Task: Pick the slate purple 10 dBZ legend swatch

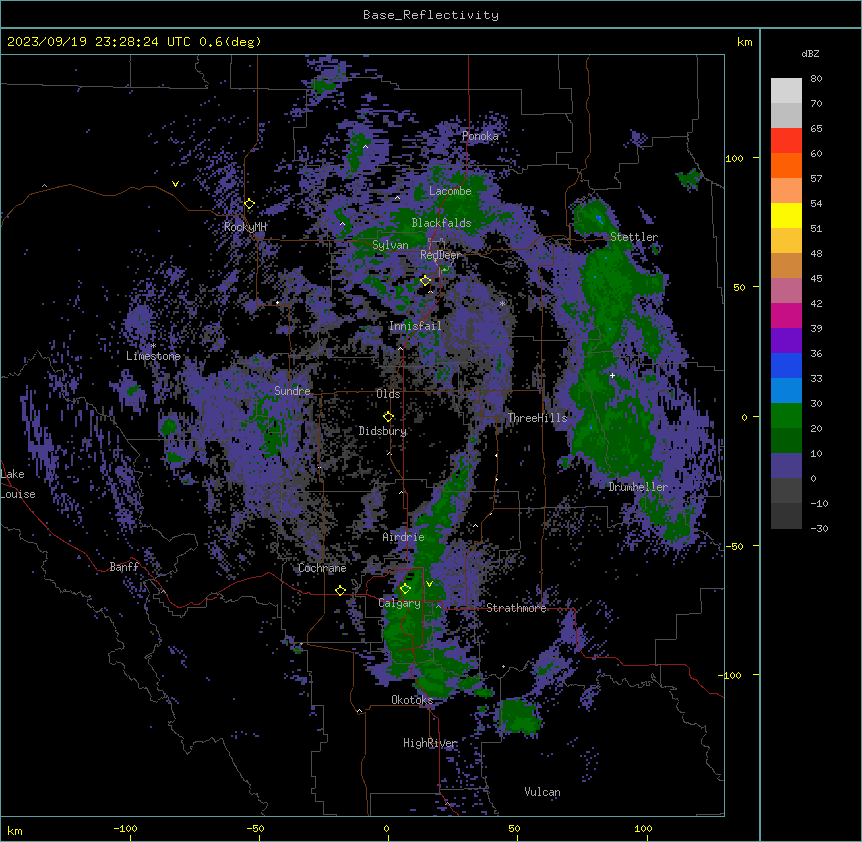Action: tap(786, 466)
